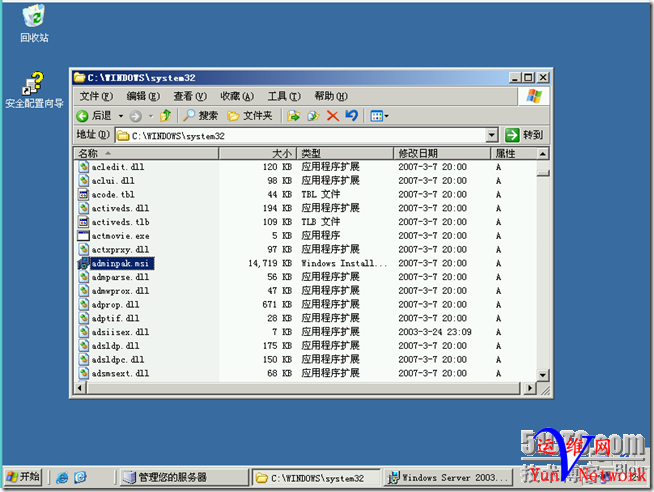Click the 2003-3-24 23:09 date cell
Viewport: 654px width, 492px height.
(x=435, y=332)
